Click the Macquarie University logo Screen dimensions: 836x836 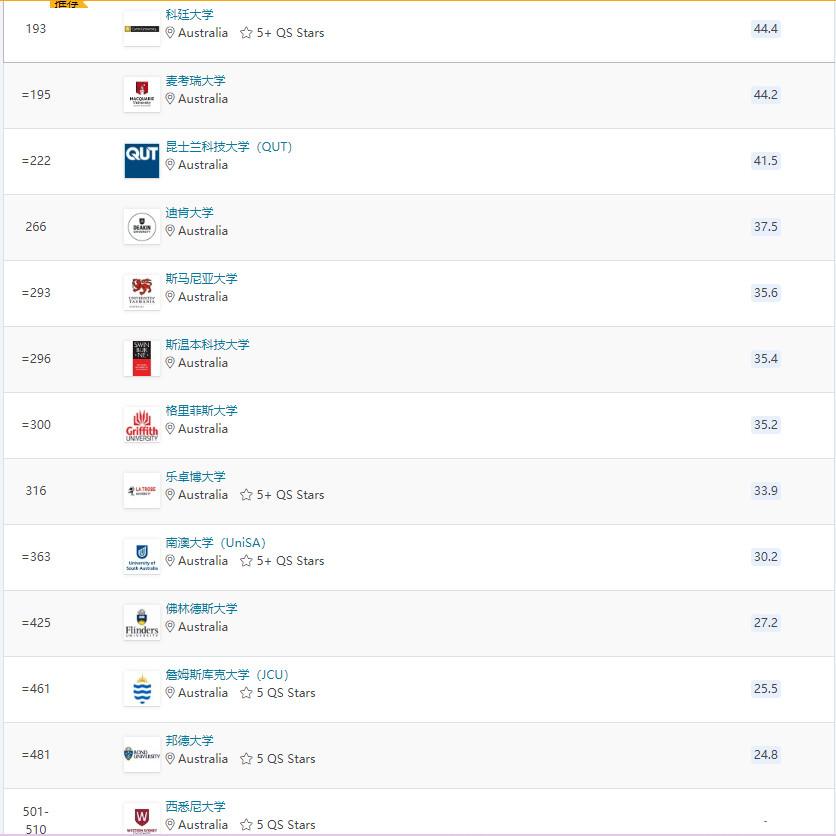pos(142,94)
